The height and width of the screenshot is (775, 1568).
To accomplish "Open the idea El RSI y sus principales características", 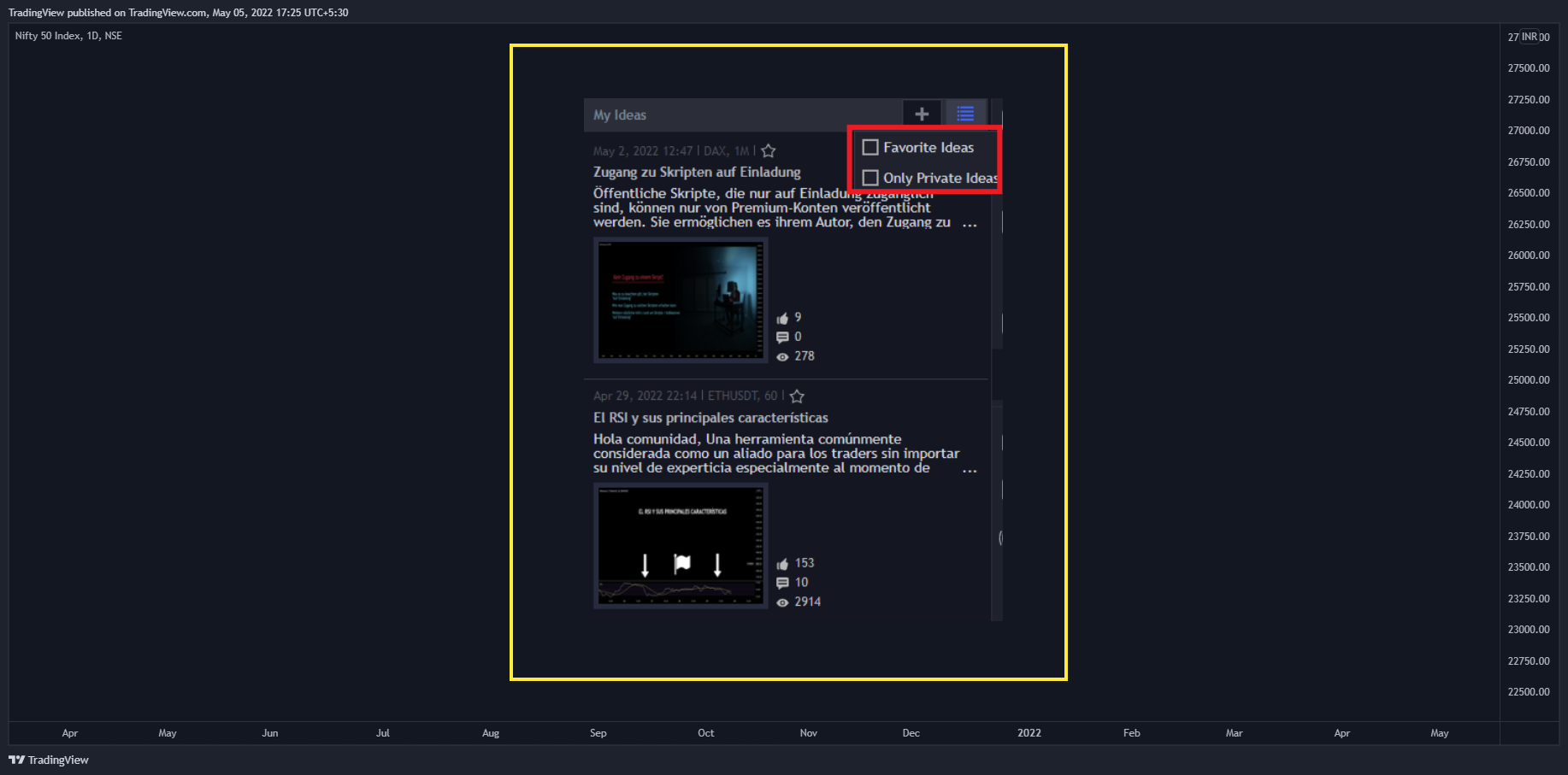I will [x=710, y=418].
